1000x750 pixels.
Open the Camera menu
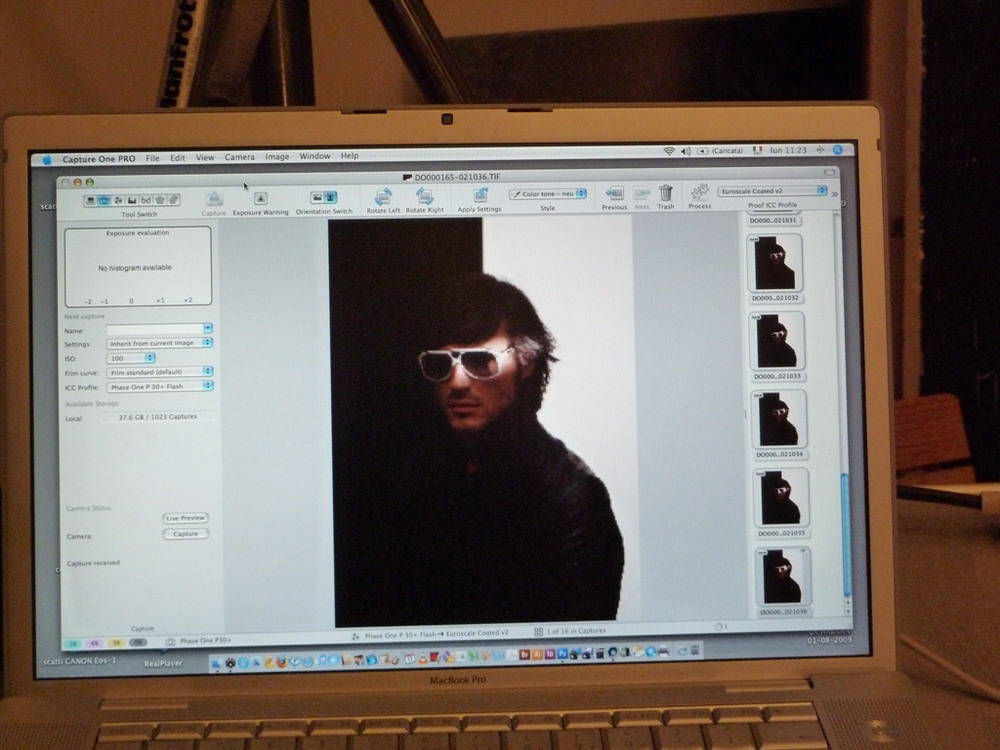coord(239,157)
